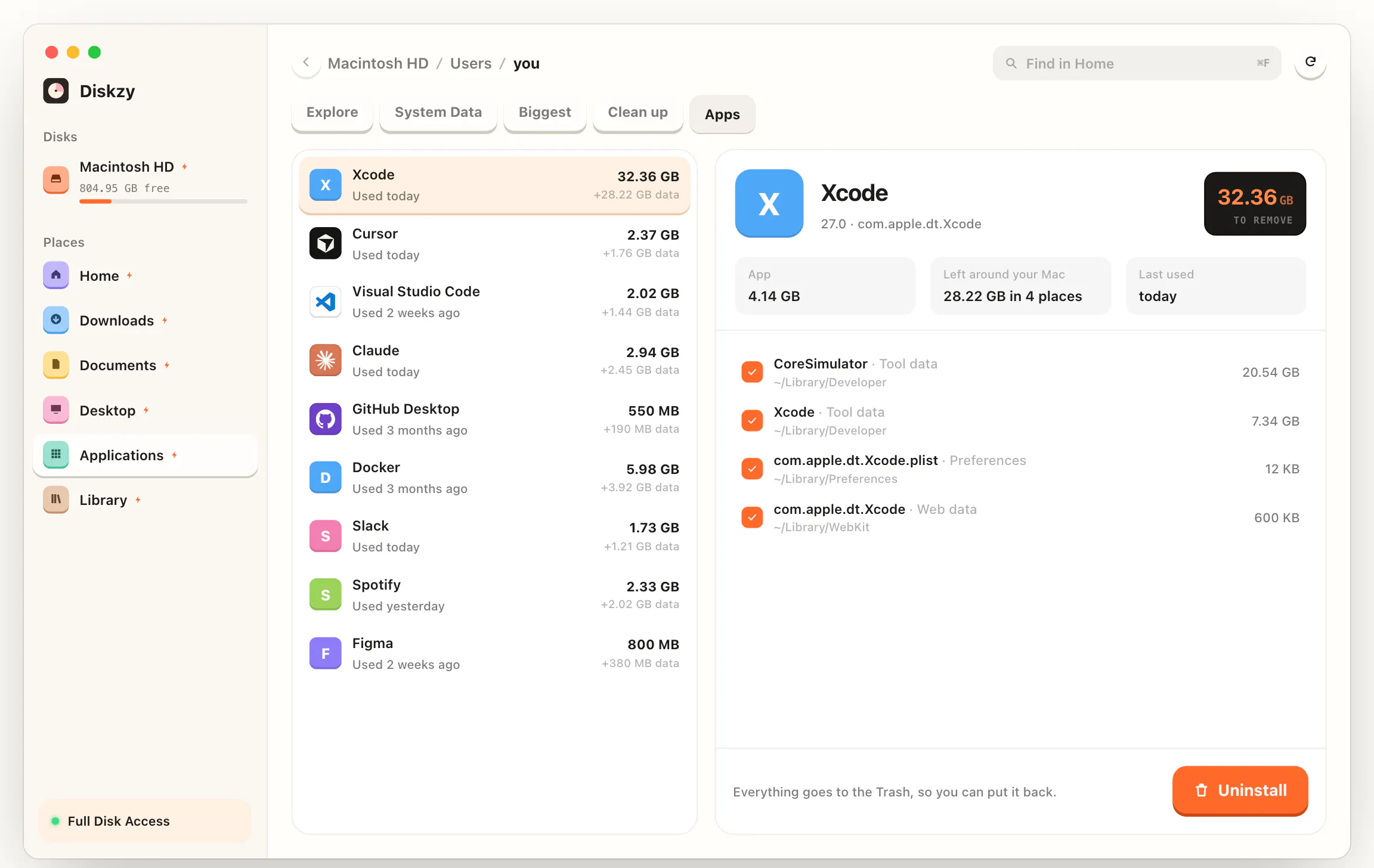Click the Slack app icon

click(325, 536)
